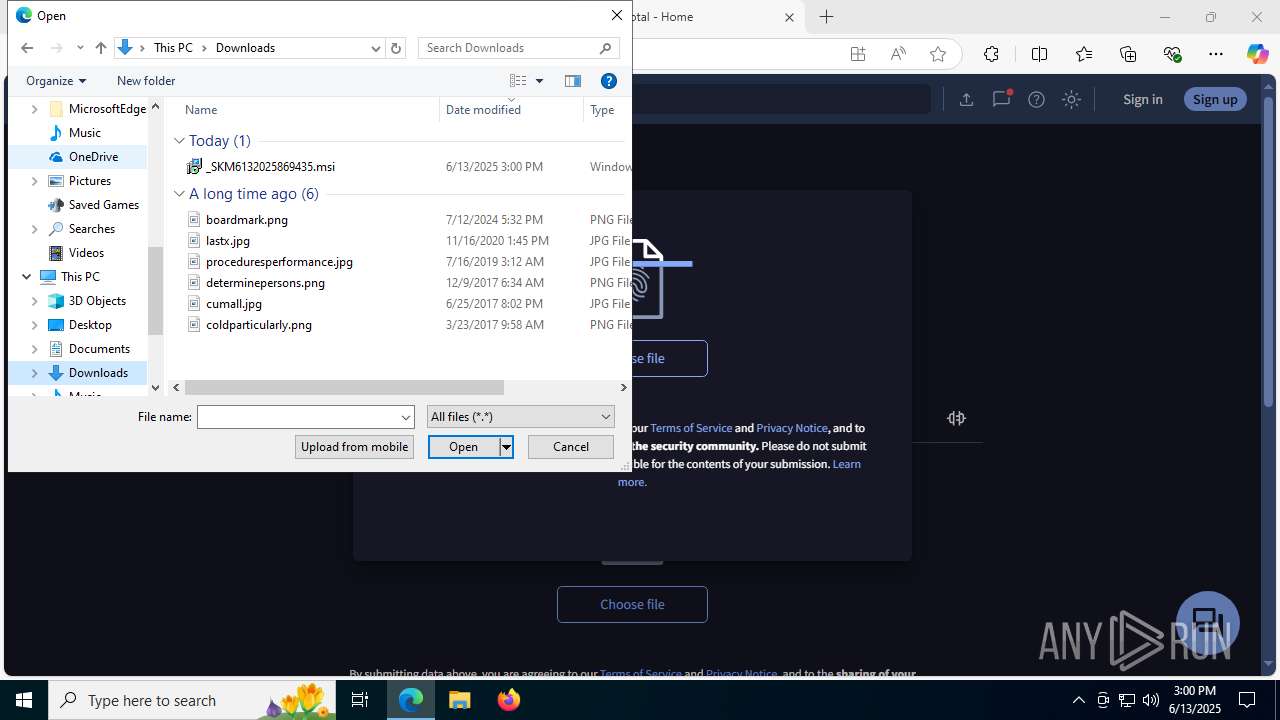Refresh the Downloads folder listing
Image resolution: width=1280 pixels, height=720 pixels.
click(x=396, y=48)
